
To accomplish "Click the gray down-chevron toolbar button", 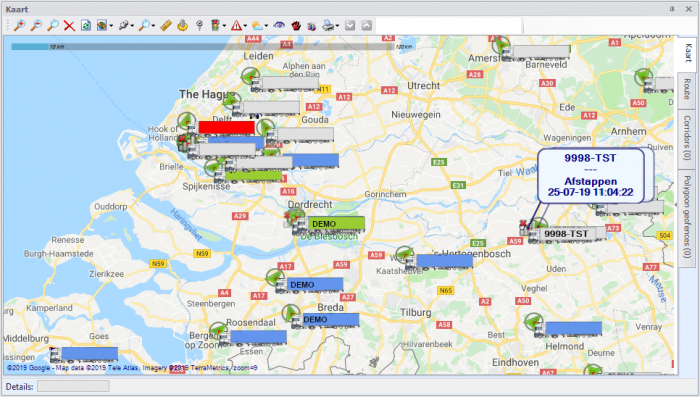I will coord(350,25).
